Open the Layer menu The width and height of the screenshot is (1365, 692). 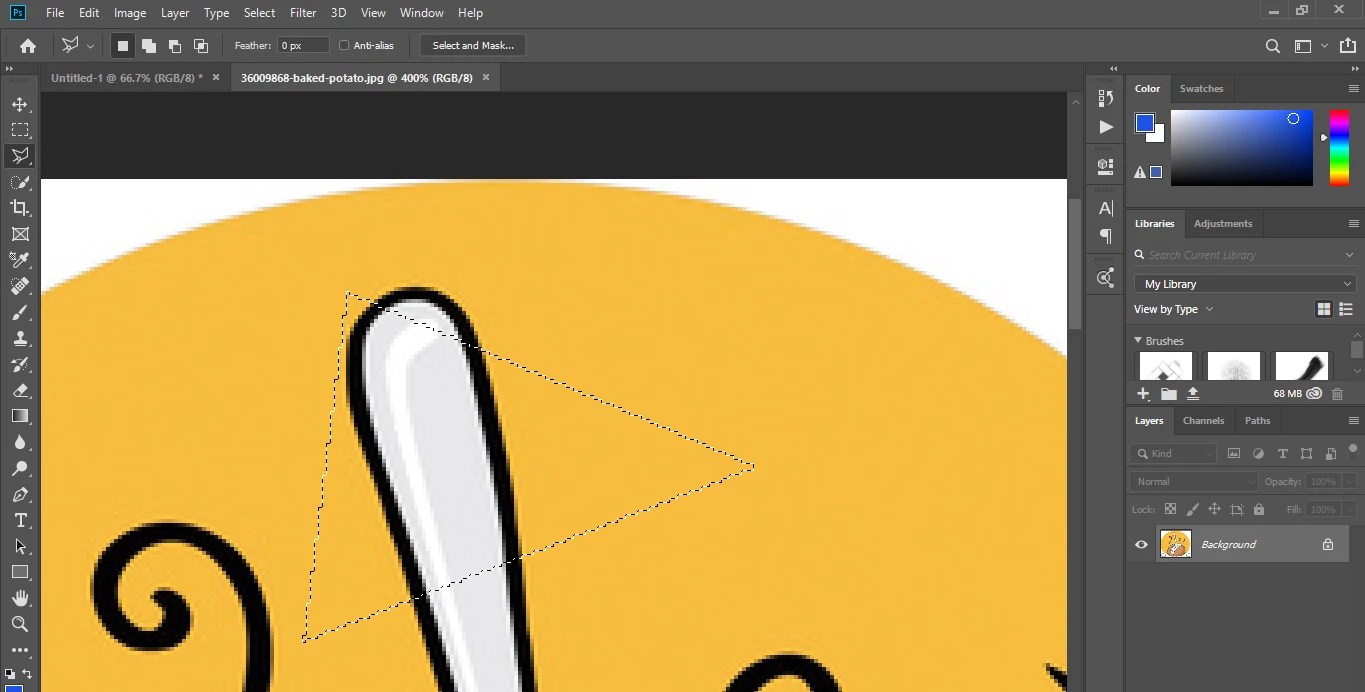(x=175, y=13)
